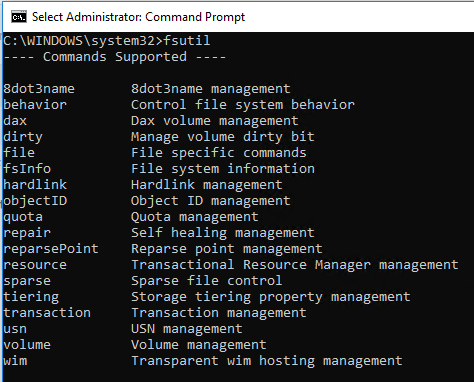474x382 pixels.
Task: Click 'File specific commands' description text
Action: click(219, 153)
